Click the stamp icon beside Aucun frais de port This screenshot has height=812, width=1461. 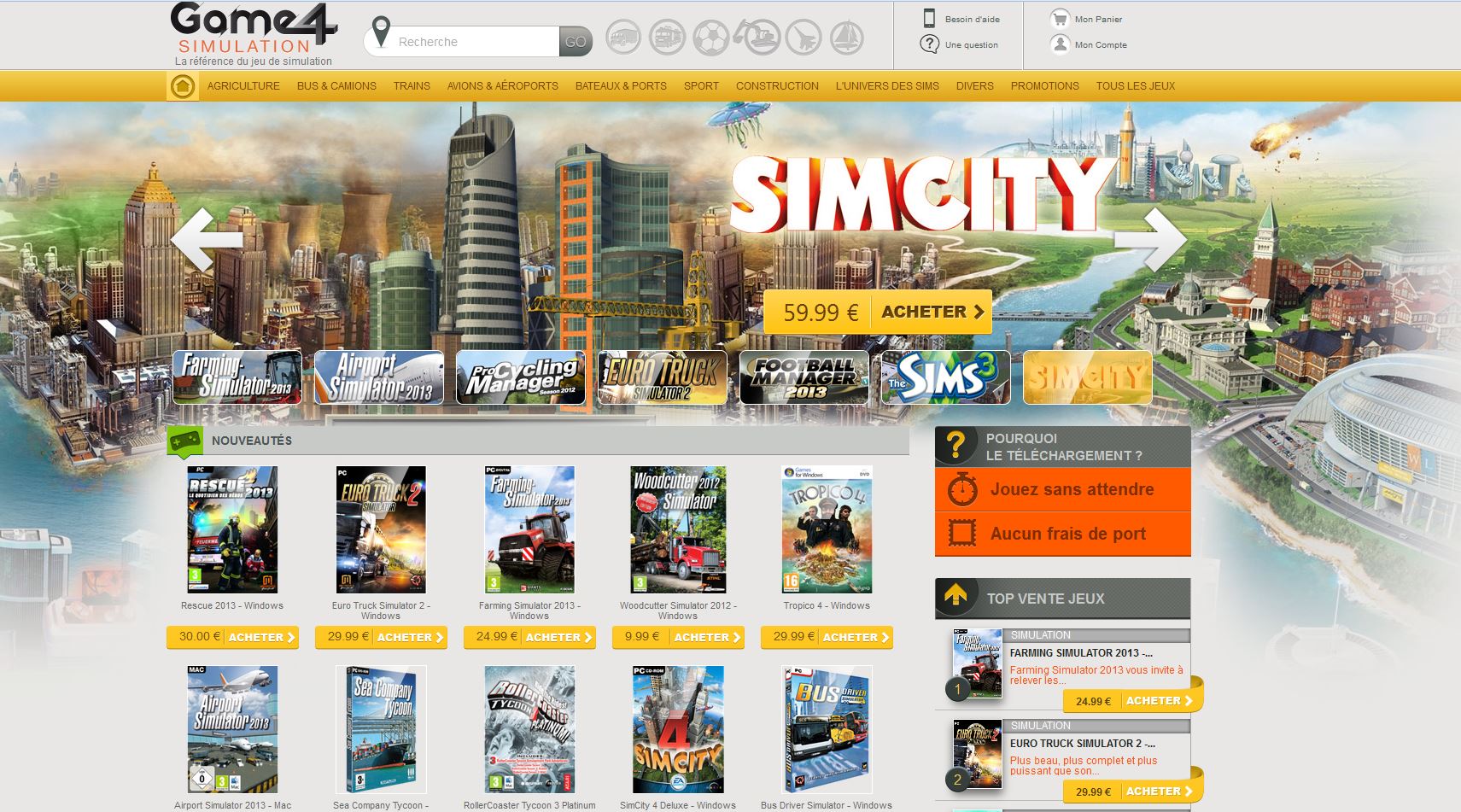(x=962, y=534)
